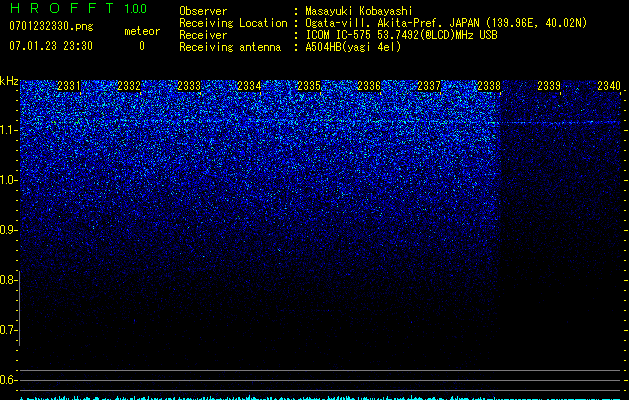This screenshot has width=629, height=400.
Task: Click the Receiving Location label
Action: click(x=233, y=23)
